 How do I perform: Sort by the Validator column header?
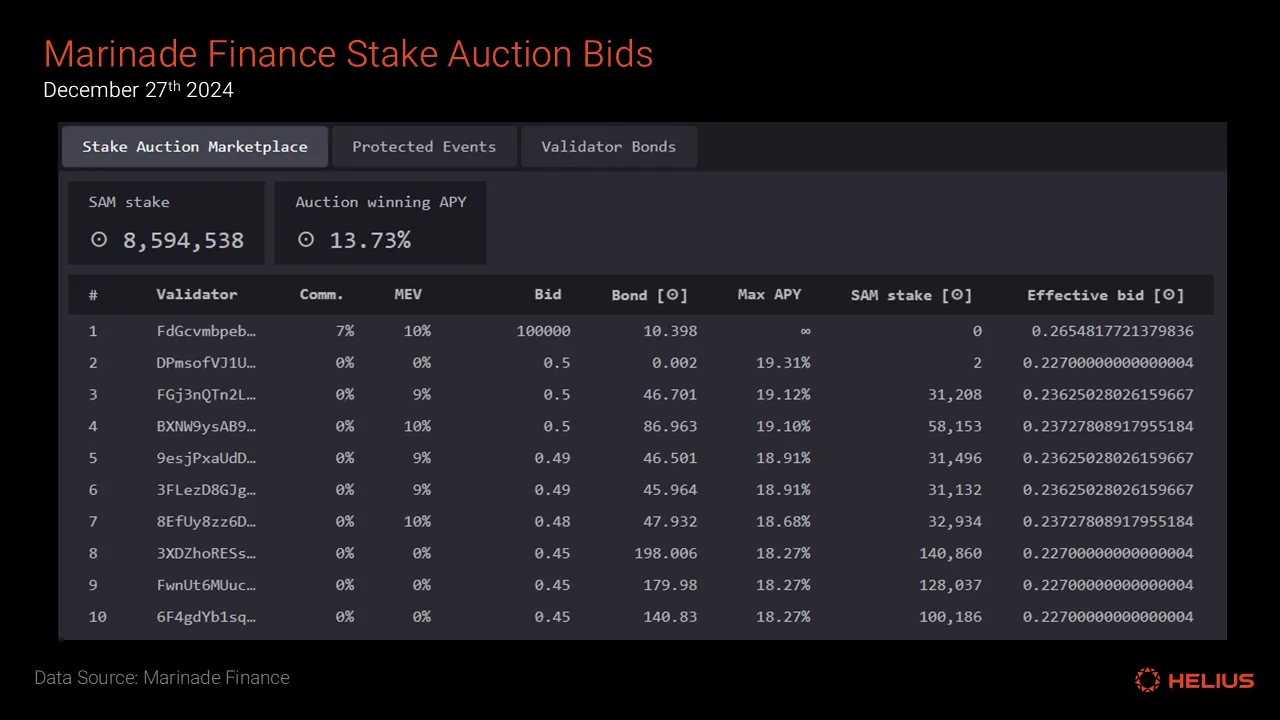(x=197, y=295)
